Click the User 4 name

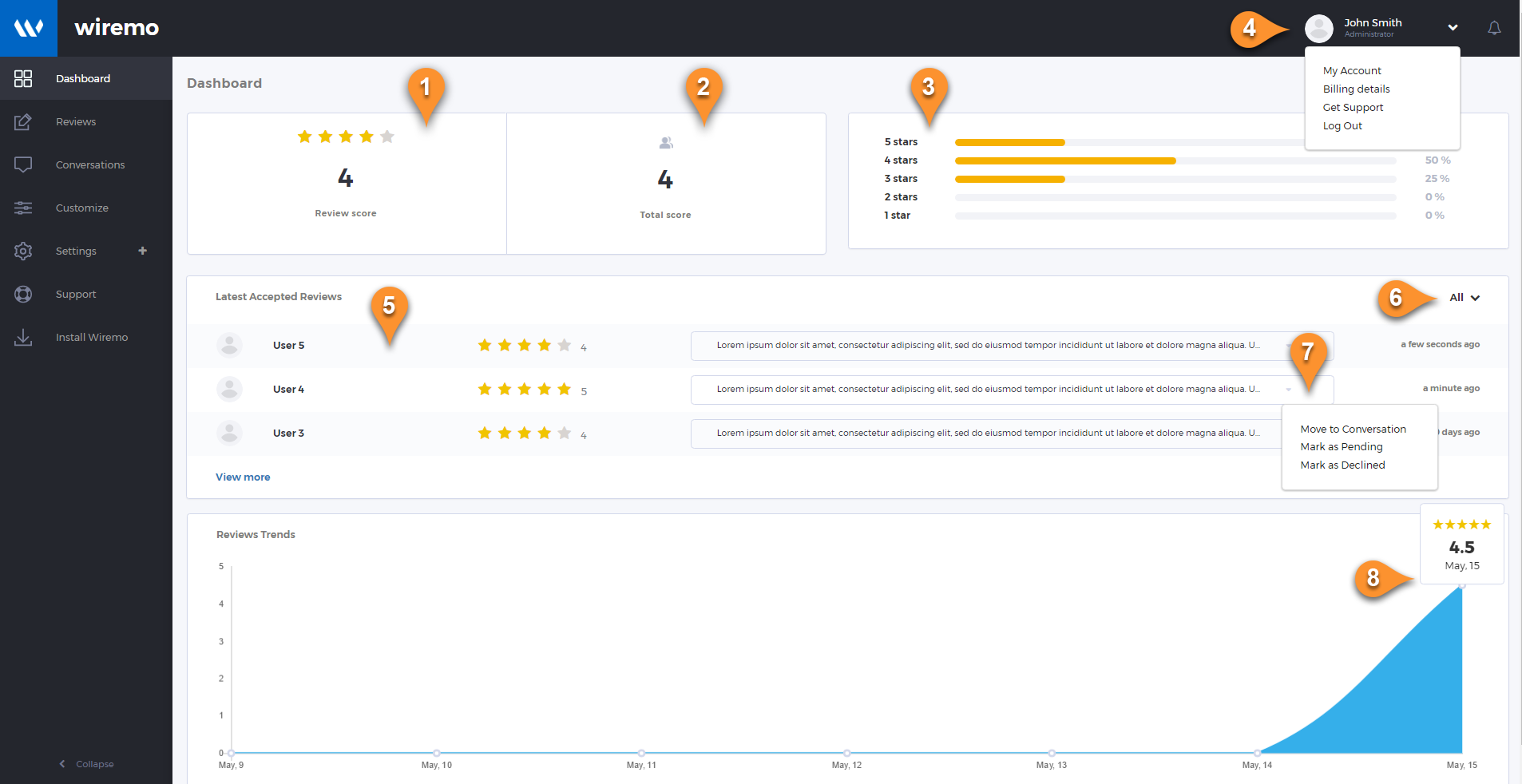coord(288,389)
